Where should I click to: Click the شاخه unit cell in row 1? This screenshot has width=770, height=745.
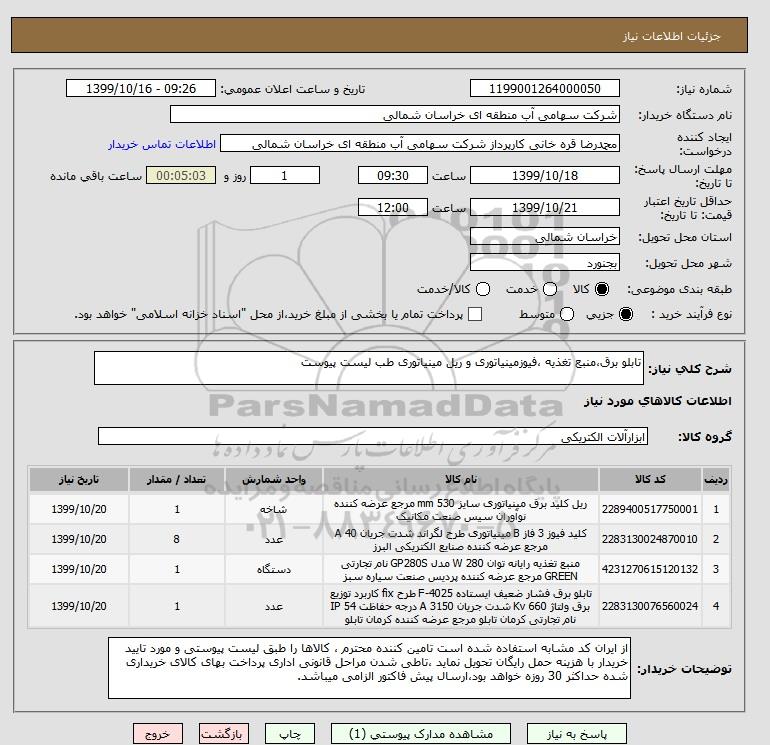click(274, 509)
